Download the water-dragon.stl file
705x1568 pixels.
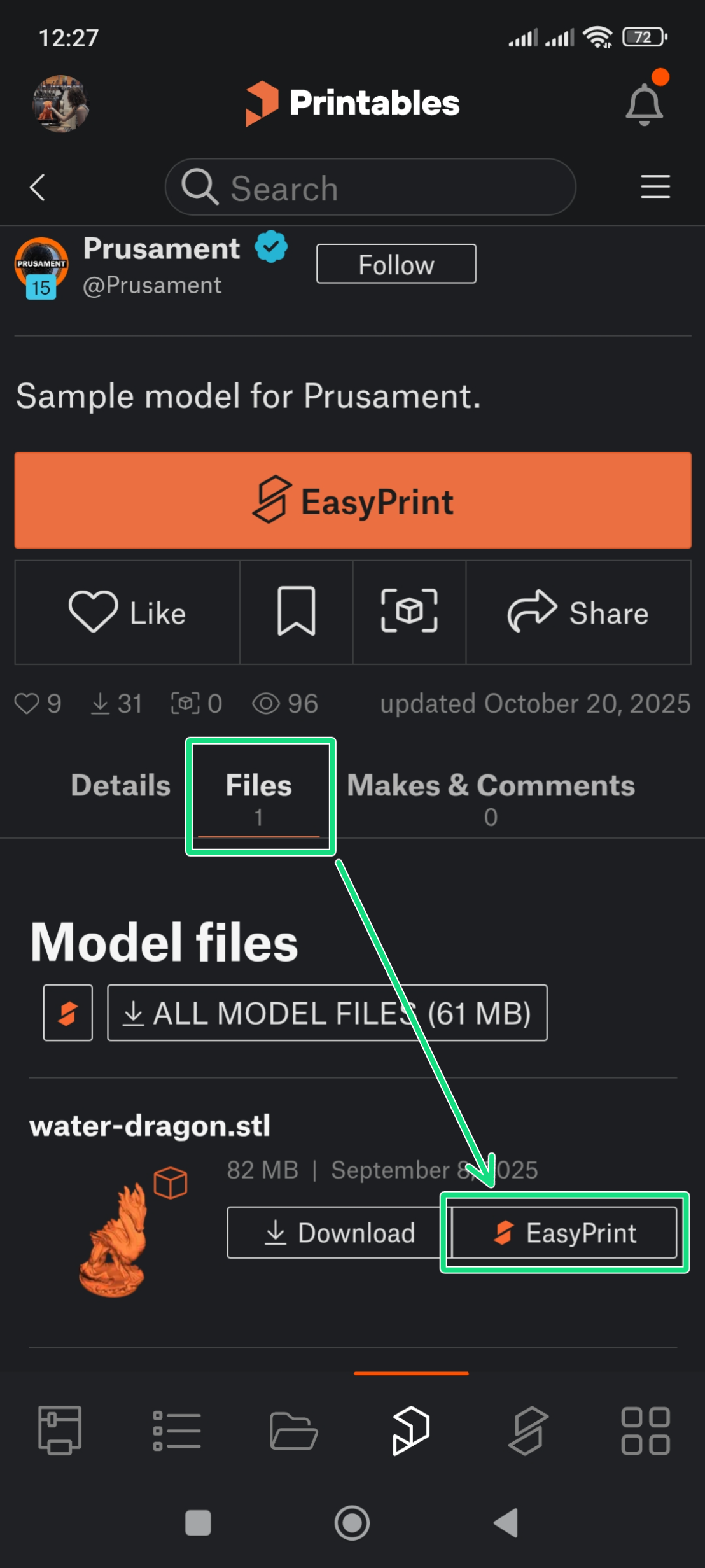click(339, 1233)
